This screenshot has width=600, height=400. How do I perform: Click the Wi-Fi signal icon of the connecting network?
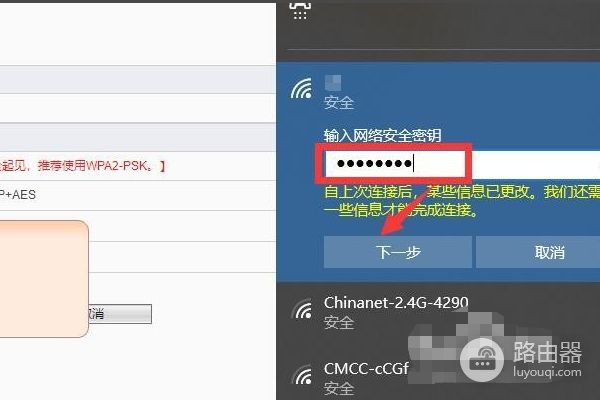pyautogui.click(x=301, y=88)
